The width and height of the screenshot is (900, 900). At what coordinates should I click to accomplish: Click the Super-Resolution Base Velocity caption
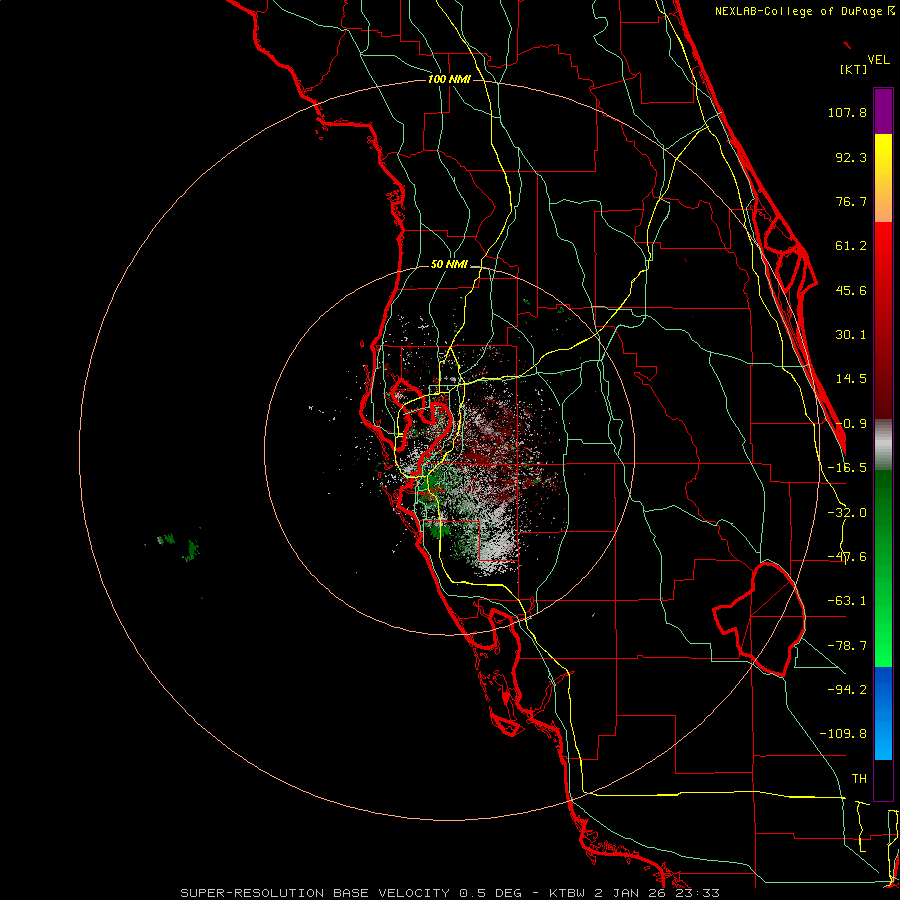pos(449,893)
